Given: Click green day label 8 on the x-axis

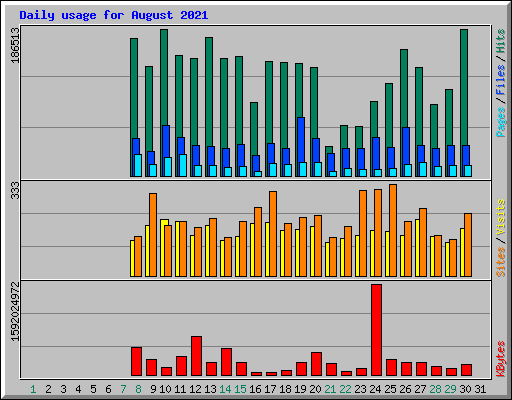Looking at the screenshot, I should 138,389.
